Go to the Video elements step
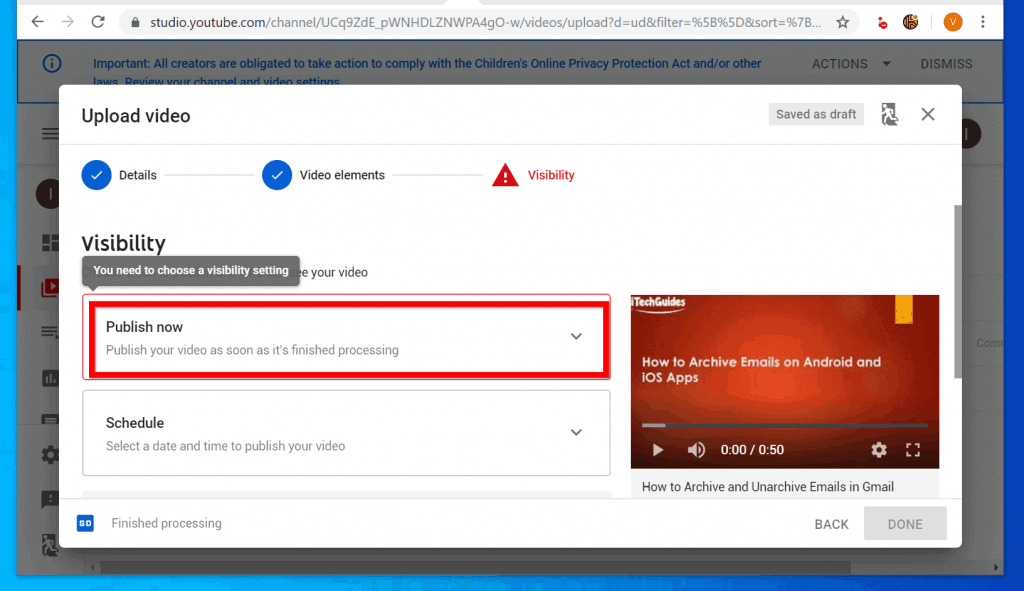Screen dimensions: 1024x591 pyautogui.click(x=323, y=175)
